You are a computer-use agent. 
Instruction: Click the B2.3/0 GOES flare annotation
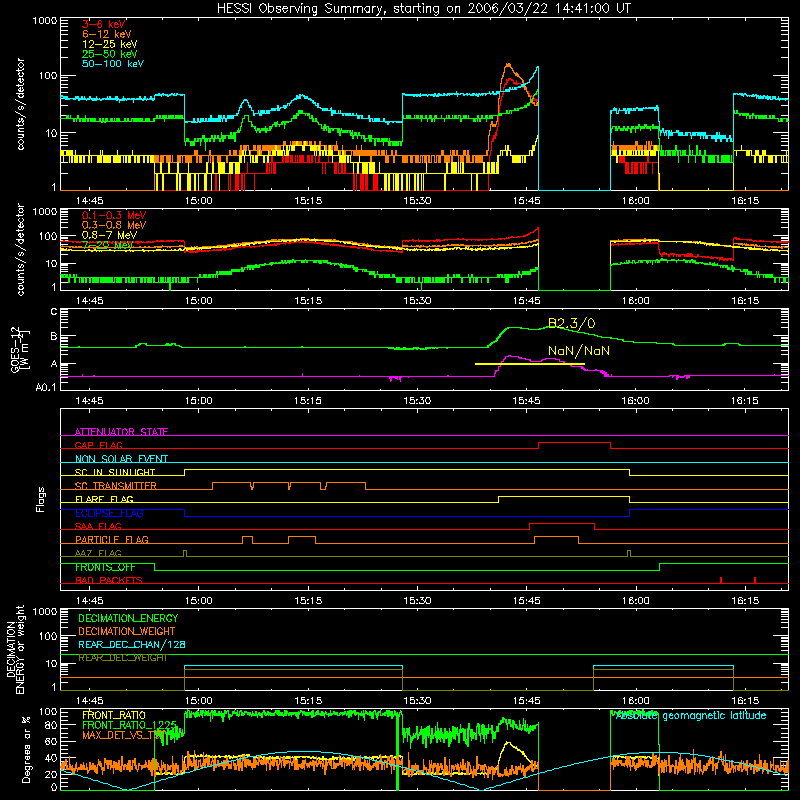(x=571, y=323)
